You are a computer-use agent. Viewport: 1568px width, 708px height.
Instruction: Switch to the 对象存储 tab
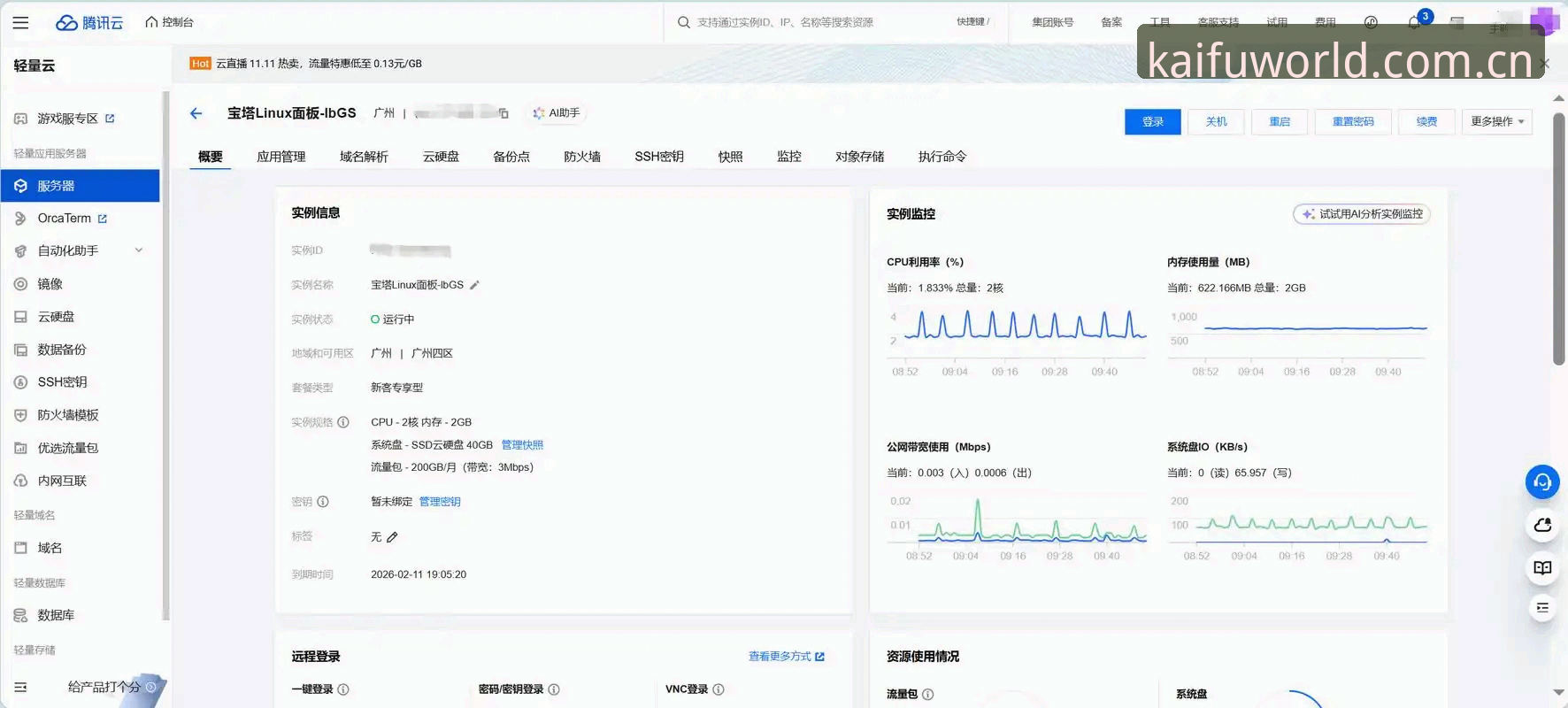[859, 157]
